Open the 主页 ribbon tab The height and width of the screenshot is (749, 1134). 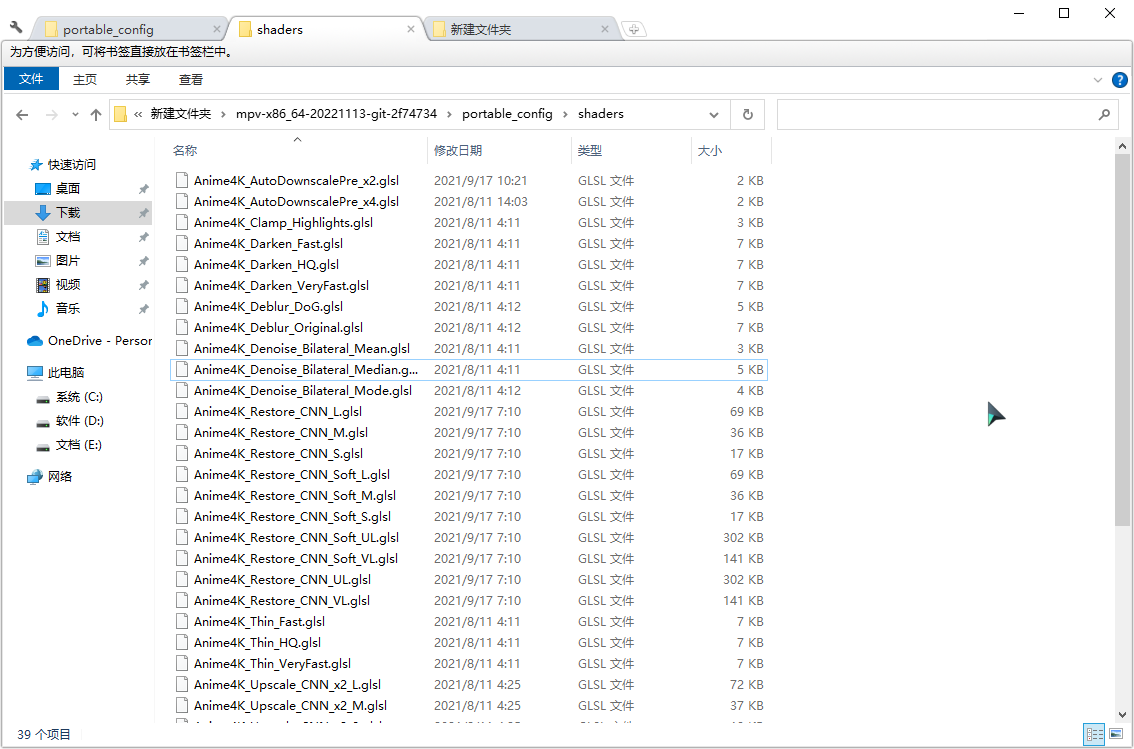[85, 80]
